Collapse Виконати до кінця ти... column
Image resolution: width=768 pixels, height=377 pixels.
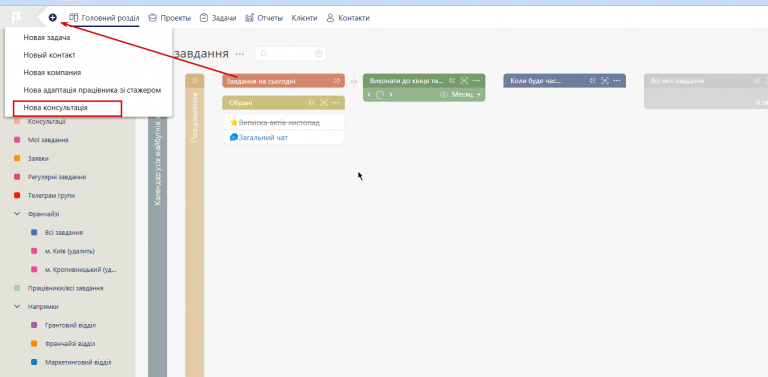452,80
